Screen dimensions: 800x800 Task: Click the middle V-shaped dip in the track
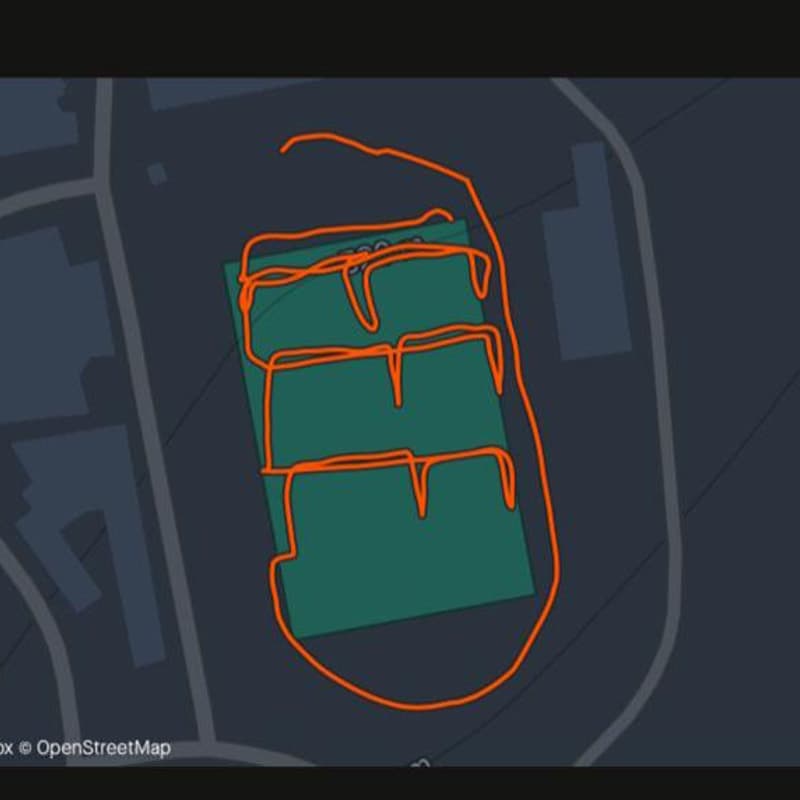[x=396, y=377]
